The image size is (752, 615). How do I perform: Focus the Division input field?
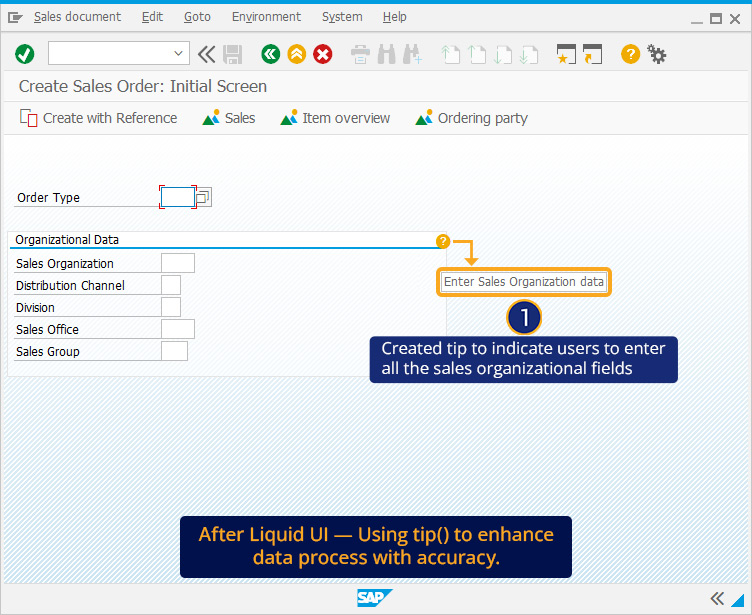(171, 307)
